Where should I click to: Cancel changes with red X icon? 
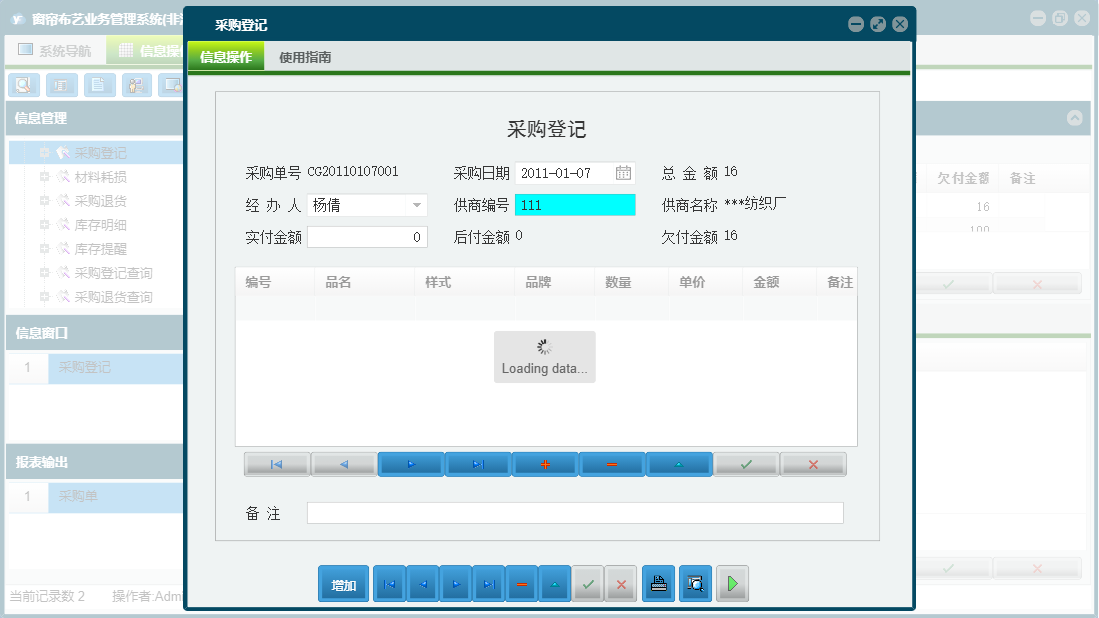813,464
